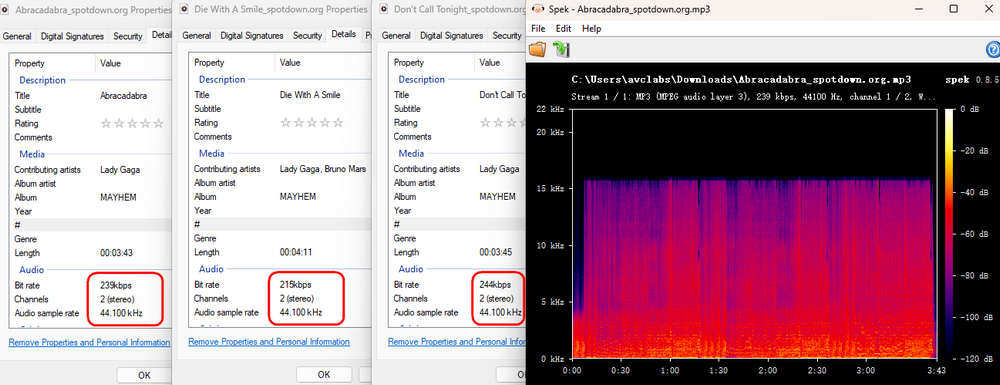Click Bit rate value 239kbps
Image resolution: width=1000 pixels, height=385 pixels.
[x=116, y=285]
